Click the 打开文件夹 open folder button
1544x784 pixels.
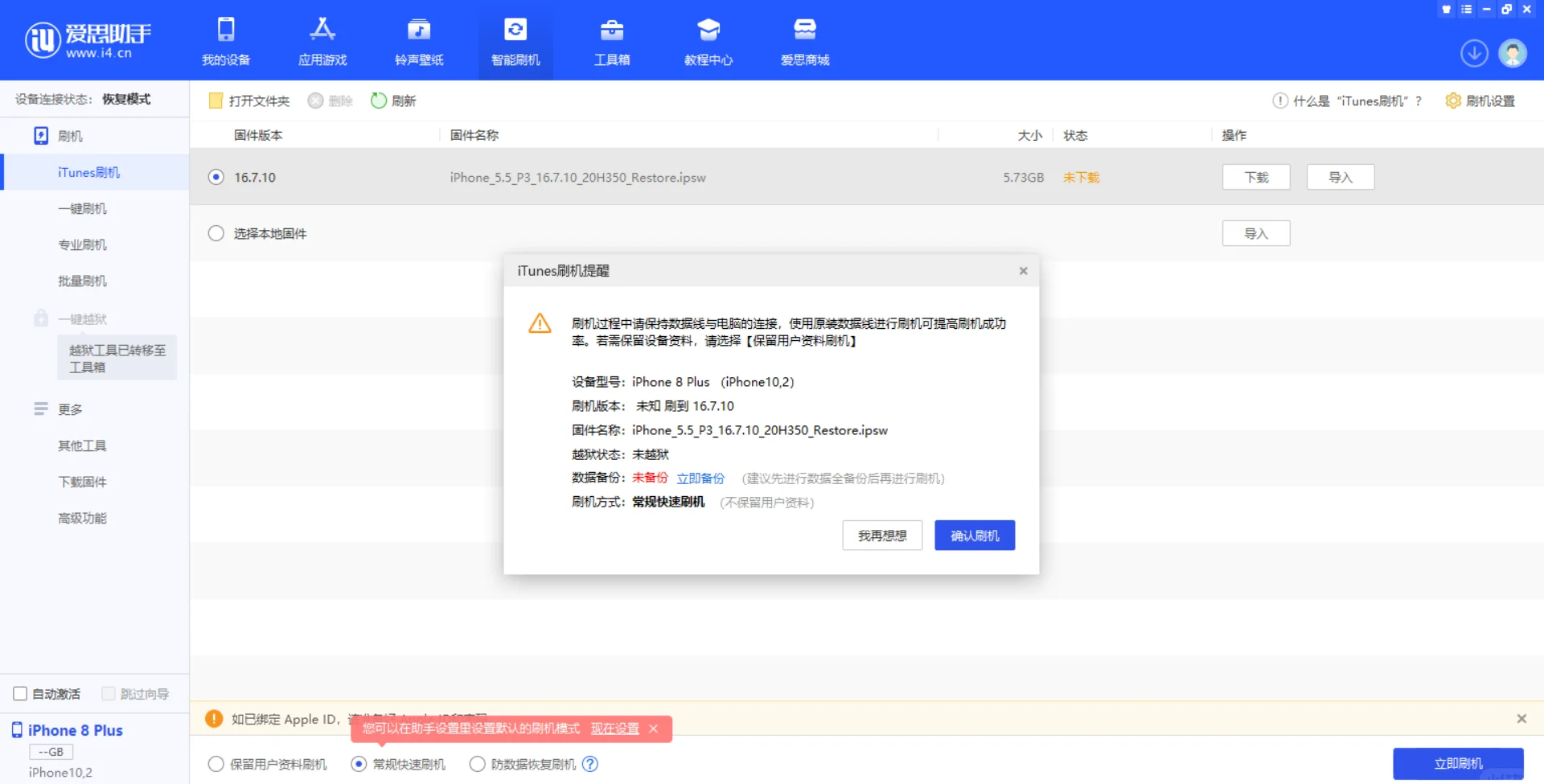249,101
